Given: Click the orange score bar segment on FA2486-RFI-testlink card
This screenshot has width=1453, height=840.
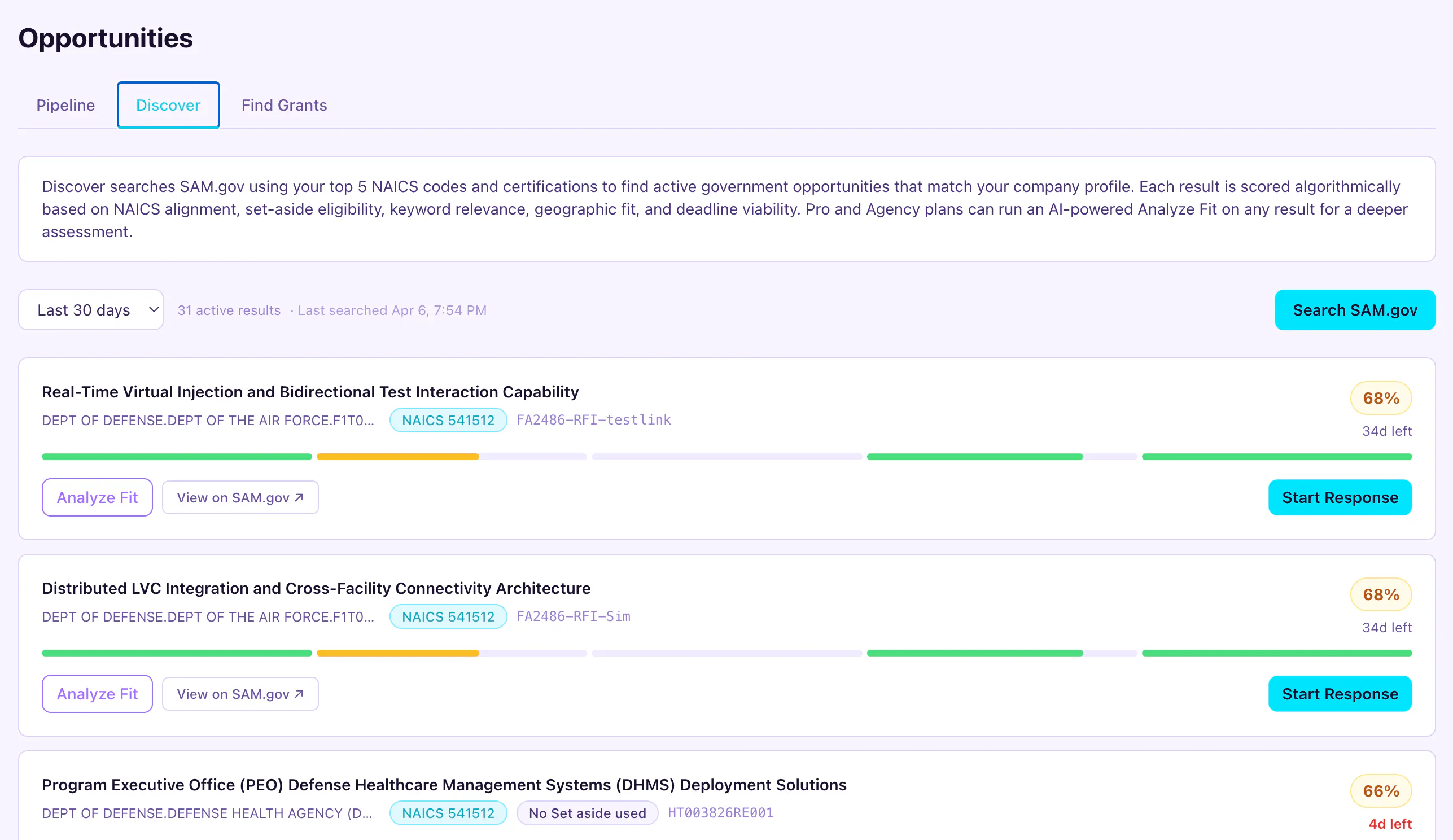Looking at the screenshot, I should 398,457.
